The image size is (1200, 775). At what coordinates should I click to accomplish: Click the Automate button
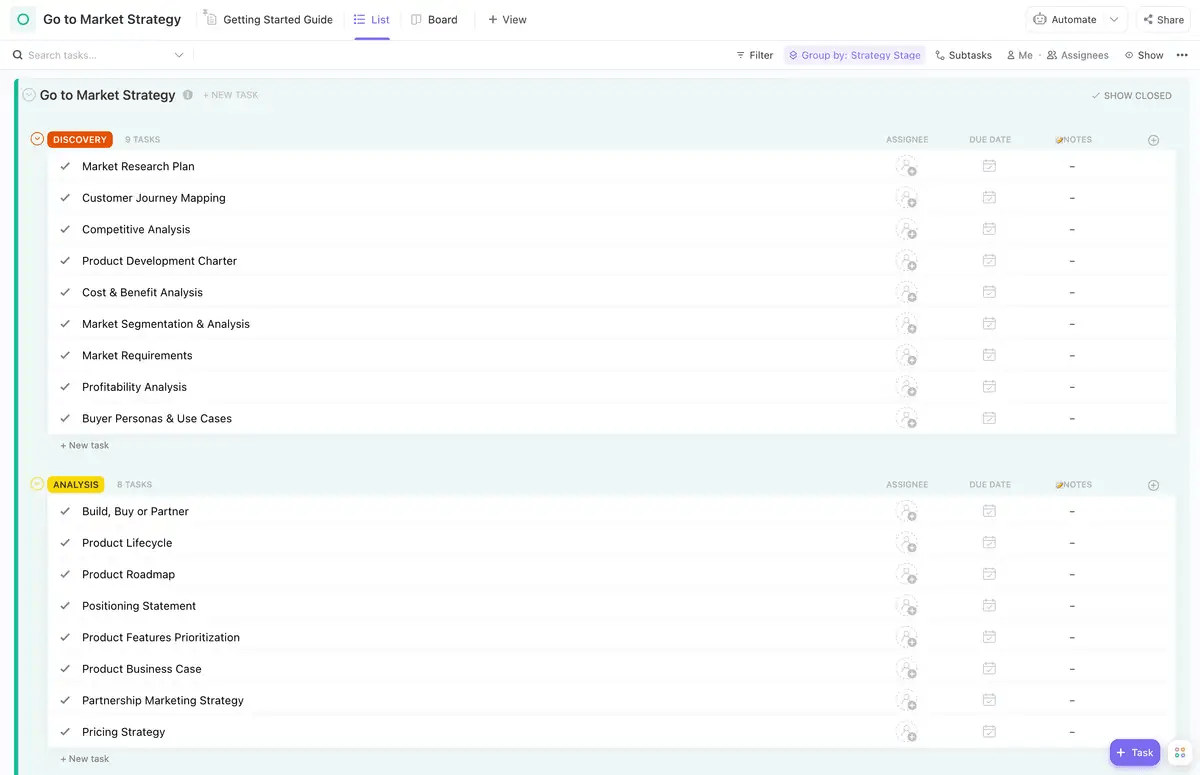click(x=1064, y=19)
